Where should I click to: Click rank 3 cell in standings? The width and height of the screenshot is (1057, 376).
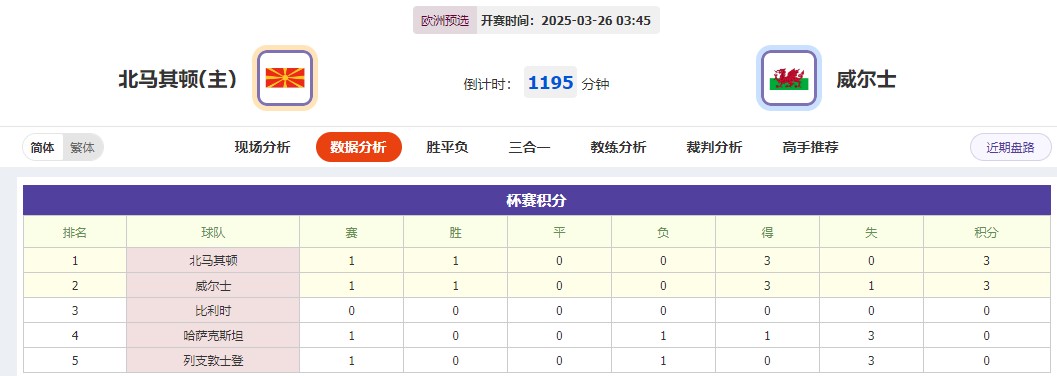click(x=75, y=311)
